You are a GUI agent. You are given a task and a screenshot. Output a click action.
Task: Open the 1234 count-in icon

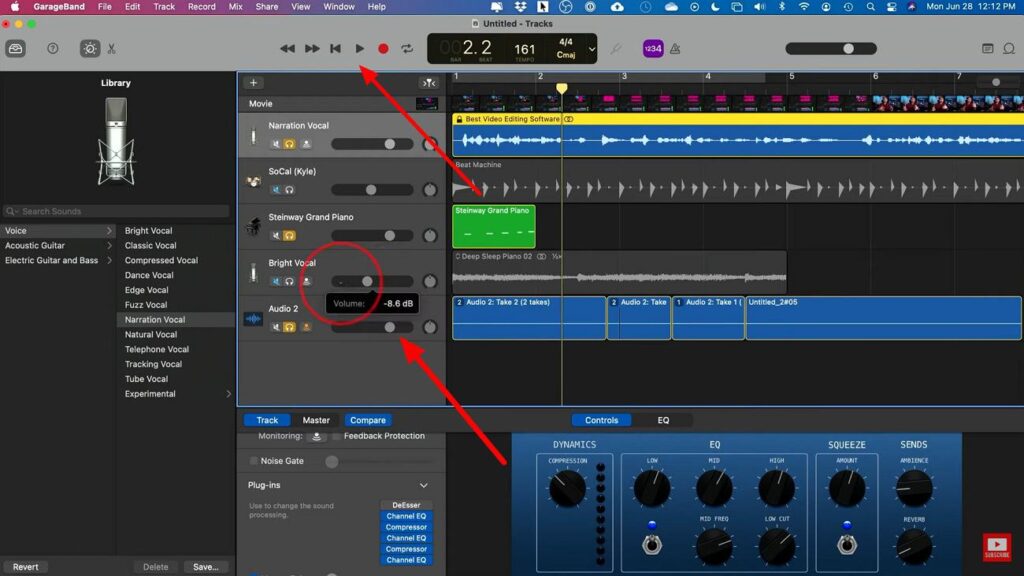651,48
